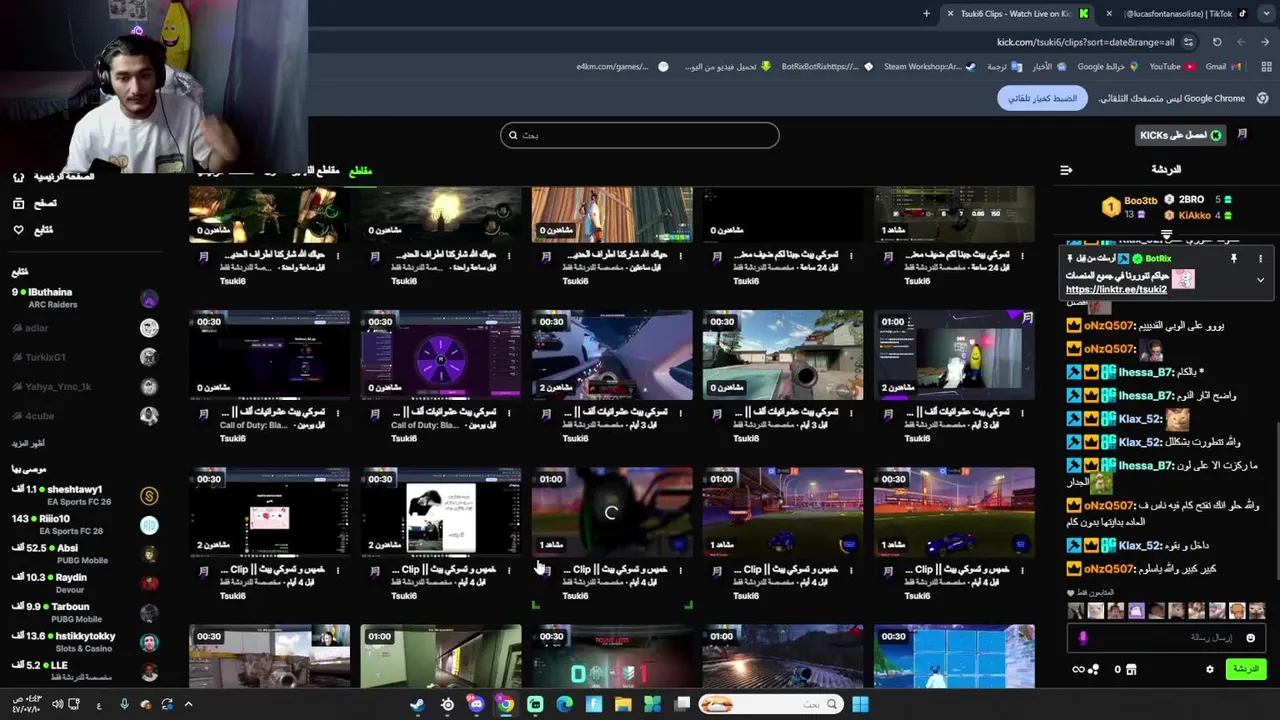Open Microsoft Edge from the taskbar
Viewport: 1280px width, 720px height.
tap(564, 704)
